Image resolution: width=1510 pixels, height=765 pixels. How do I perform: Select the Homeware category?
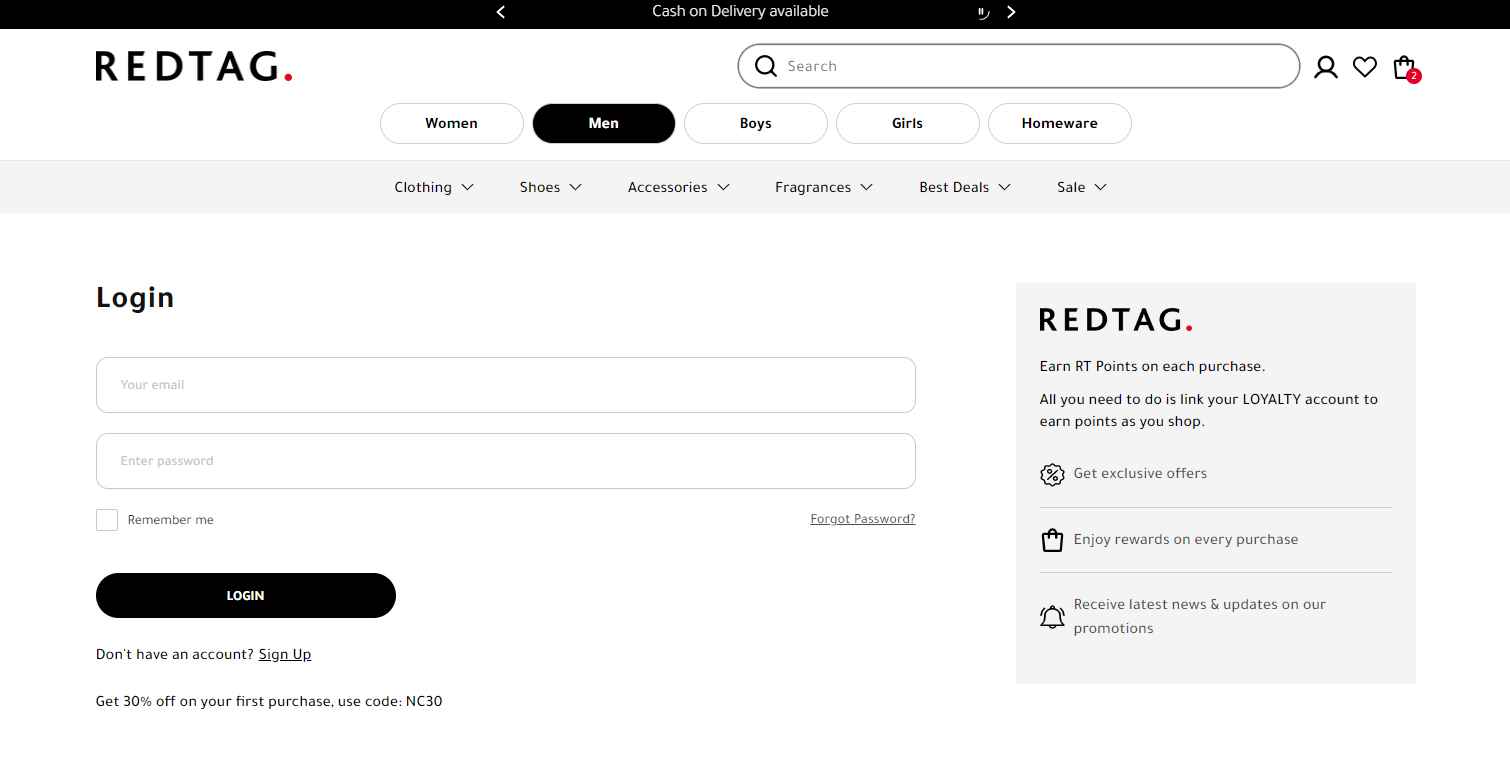(x=1059, y=123)
